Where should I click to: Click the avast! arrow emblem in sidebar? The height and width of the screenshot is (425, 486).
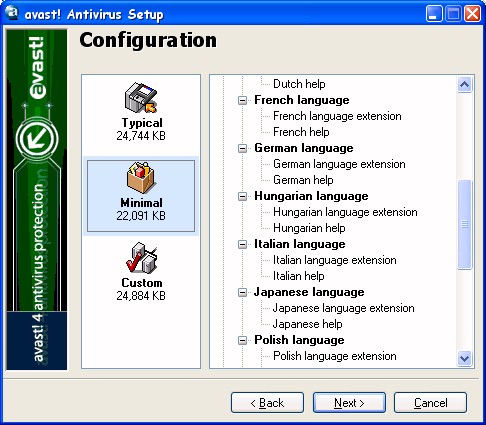[x=37, y=139]
